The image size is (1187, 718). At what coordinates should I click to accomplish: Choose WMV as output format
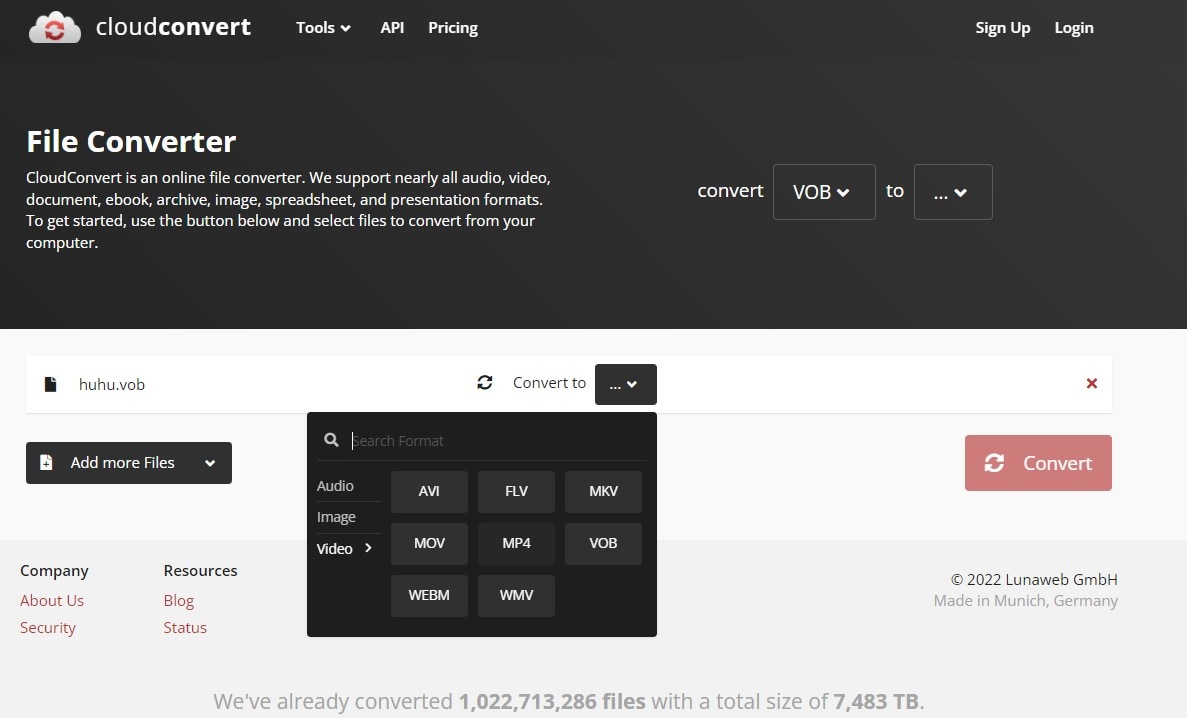pos(516,595)
